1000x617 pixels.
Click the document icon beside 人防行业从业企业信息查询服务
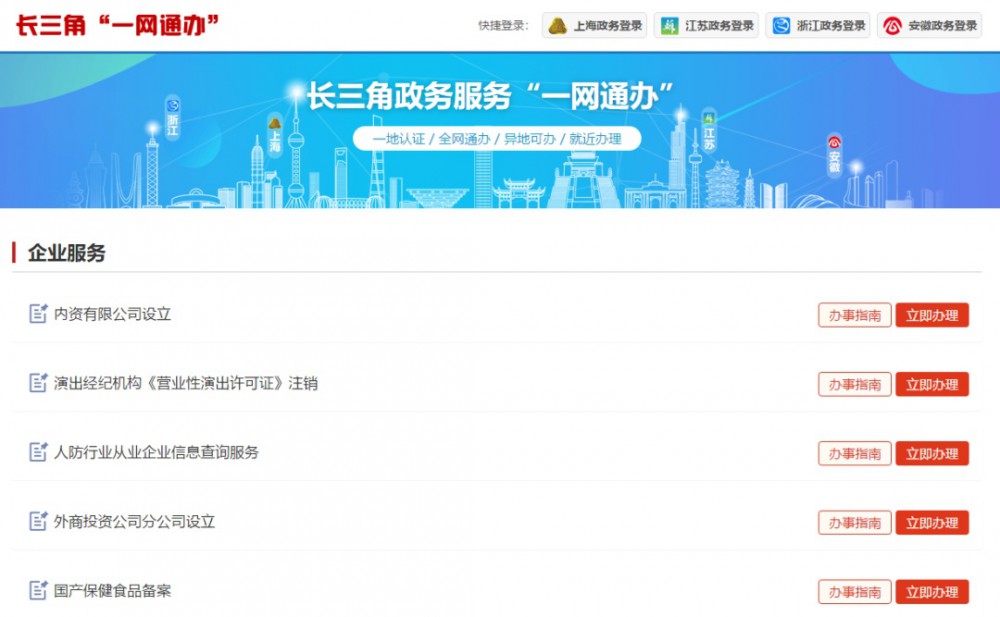coord(38,452)
